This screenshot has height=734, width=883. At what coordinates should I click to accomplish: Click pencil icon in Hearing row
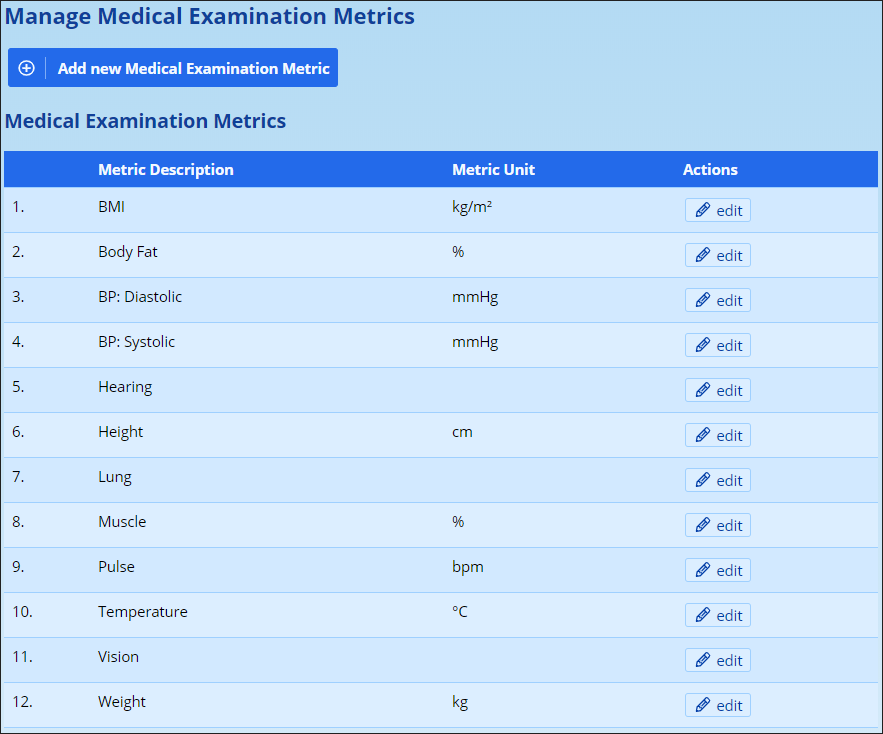pyautogui.click(x=702, y=390)
